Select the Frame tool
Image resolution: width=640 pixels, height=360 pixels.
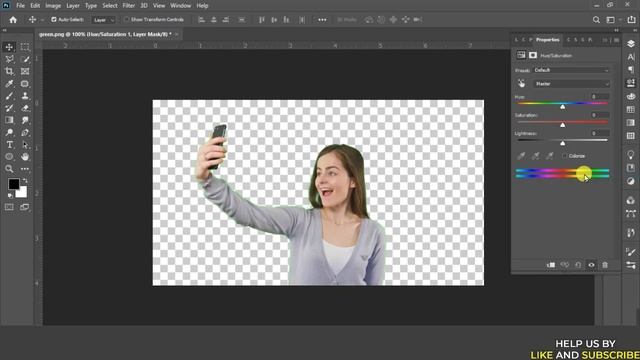pos(25,71)
